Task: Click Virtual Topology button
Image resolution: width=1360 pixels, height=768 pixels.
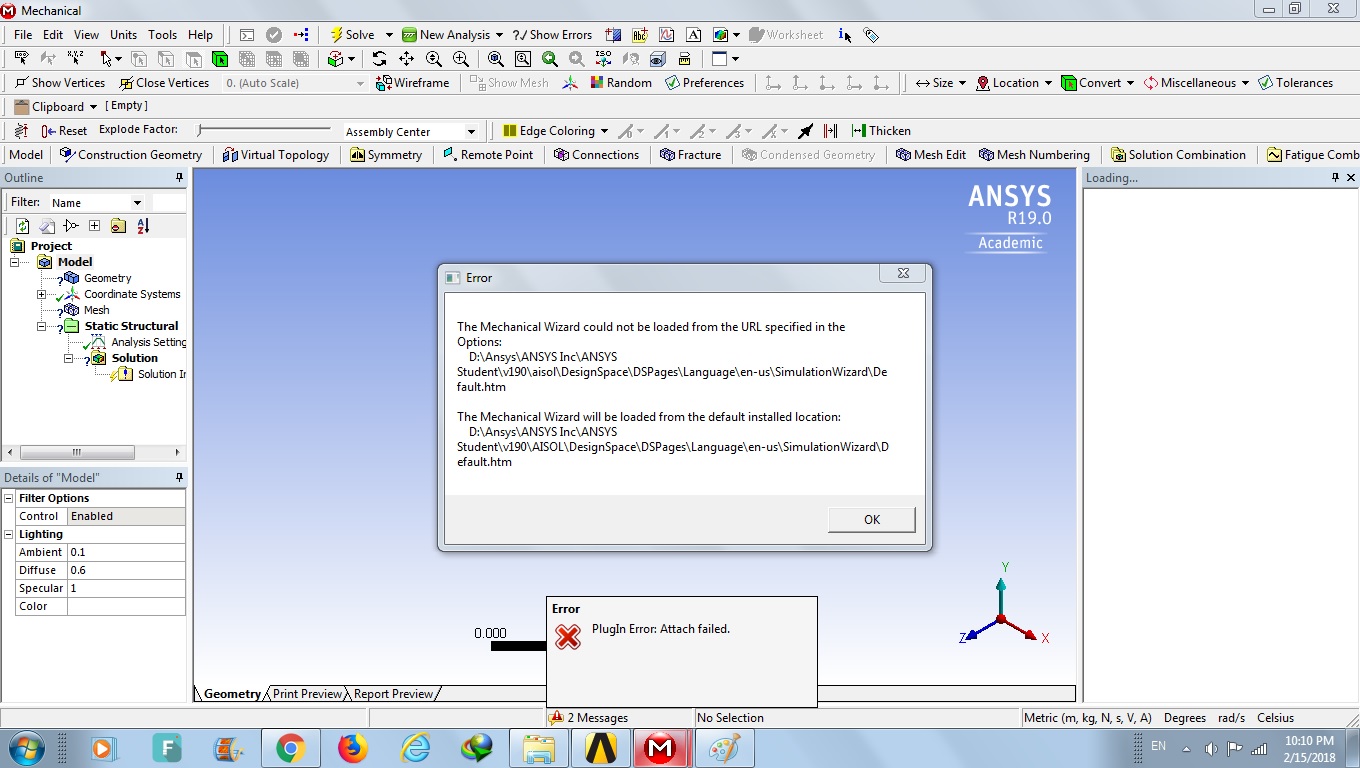Action: tap(276, 155)
